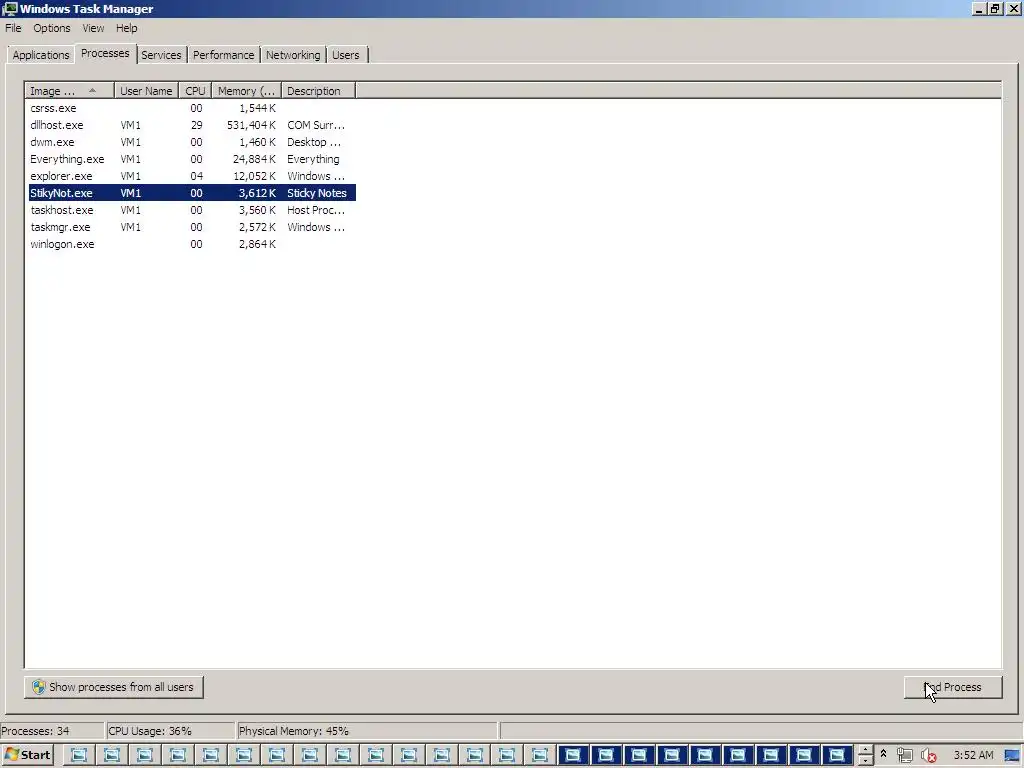Click the 3:52 AM clock
The height and width of the screenshot is (768, 1024).
(973, 755)
